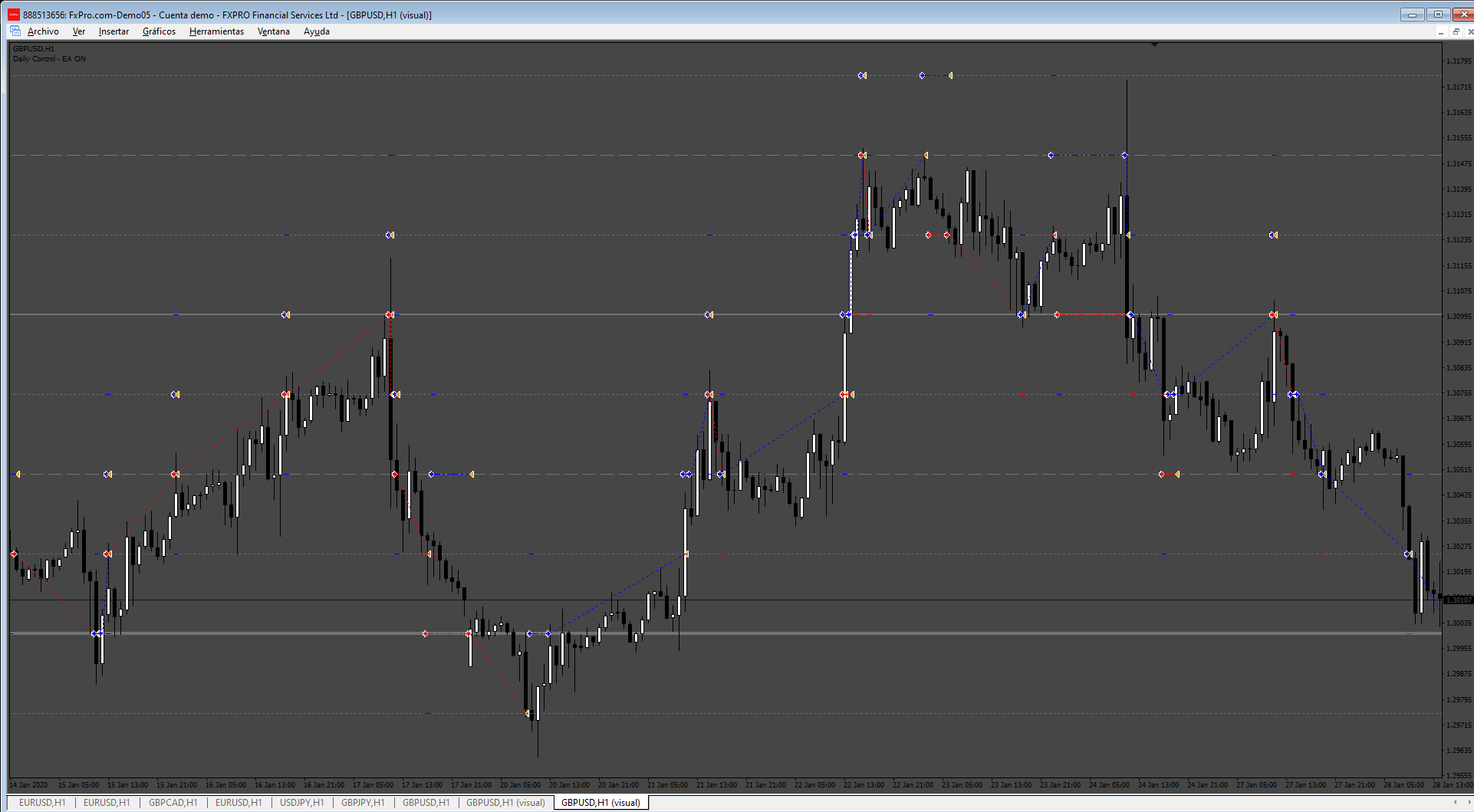Switch to the USDJPY,H1 chart tab

point(302,803)
